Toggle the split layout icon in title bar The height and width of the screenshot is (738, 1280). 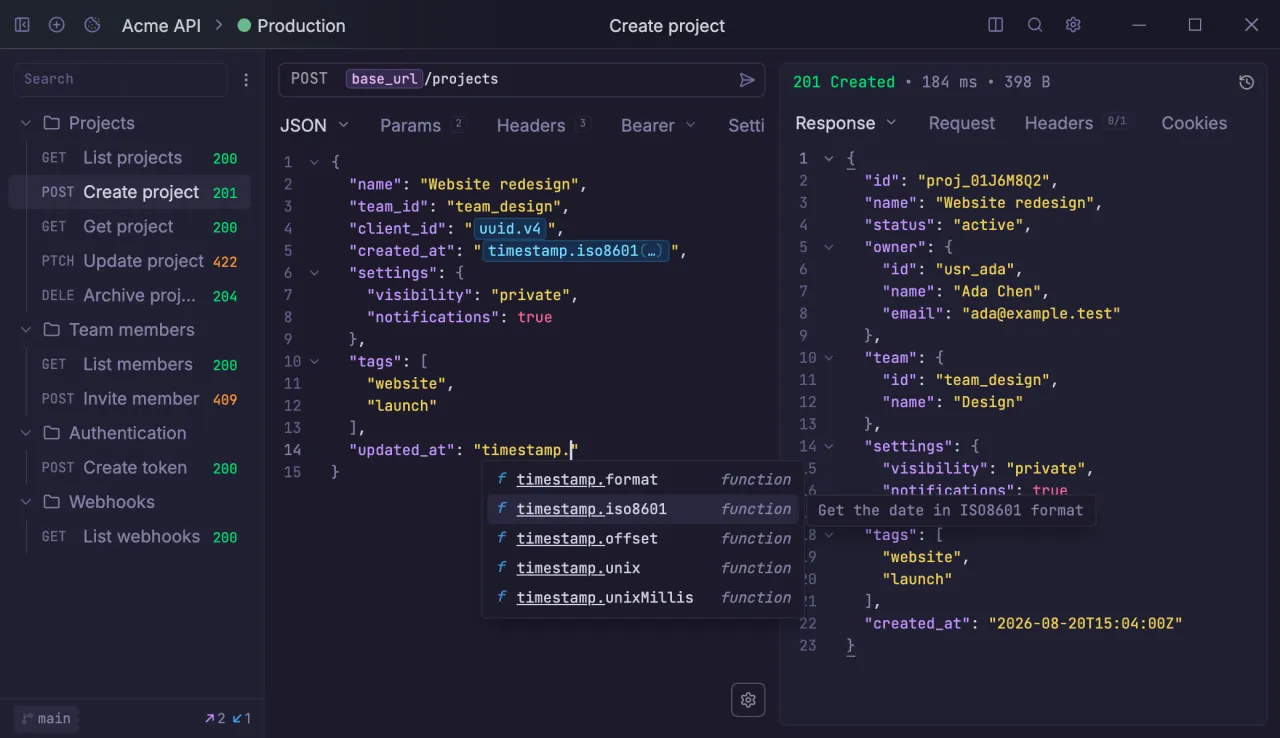coord(996,25)
